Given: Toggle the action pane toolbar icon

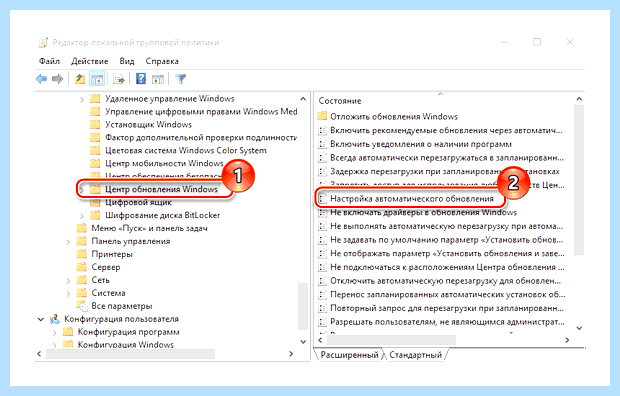Looking at the screenshot, I should [158, 79].
